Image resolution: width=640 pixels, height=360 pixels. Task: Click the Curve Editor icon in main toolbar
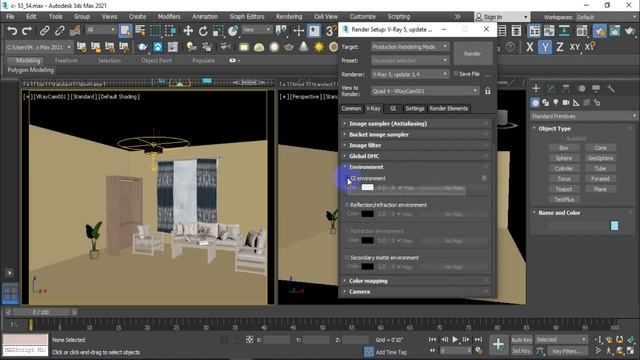549,31
